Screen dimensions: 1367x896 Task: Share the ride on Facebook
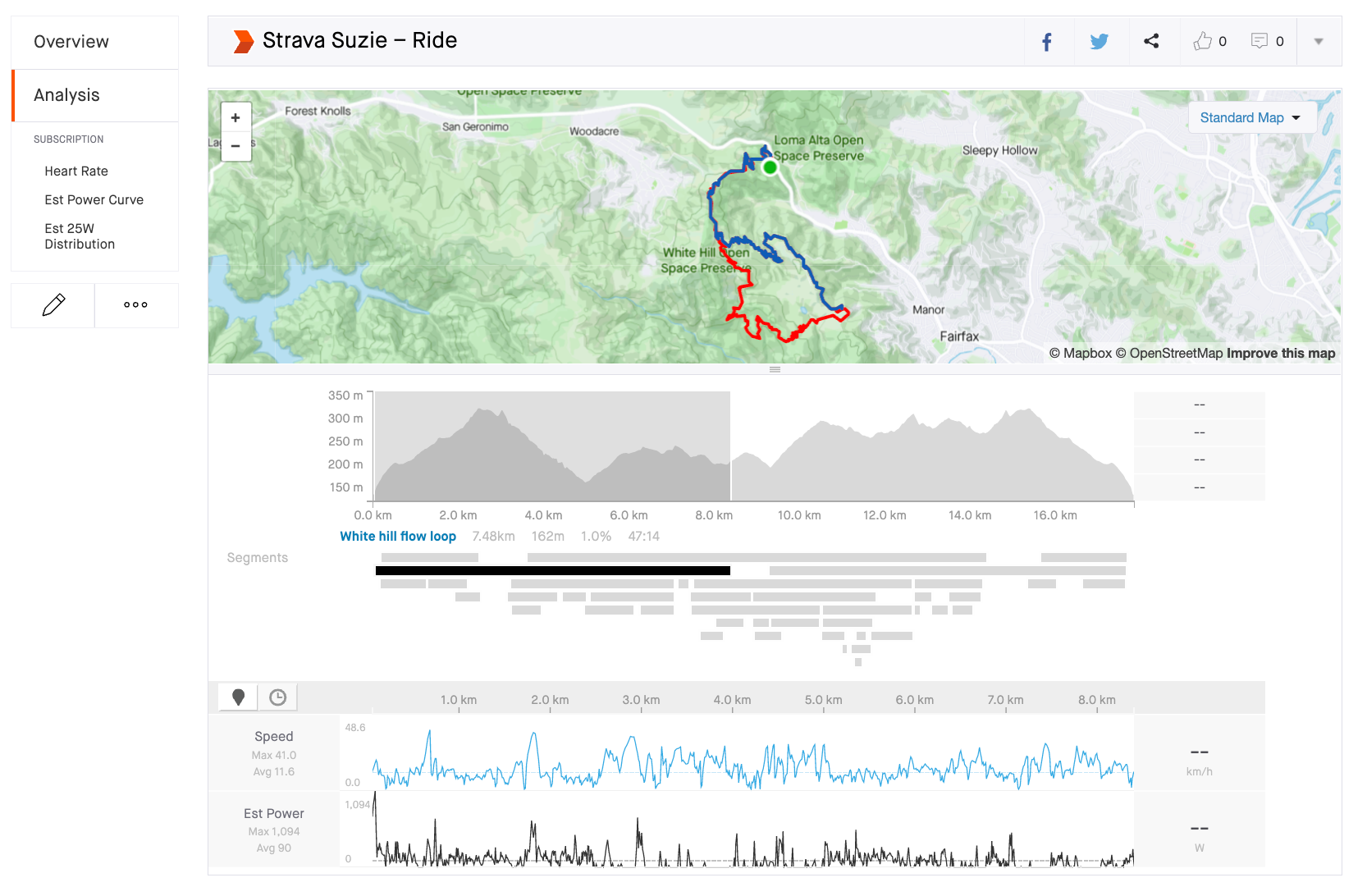tap(1047, 42)
